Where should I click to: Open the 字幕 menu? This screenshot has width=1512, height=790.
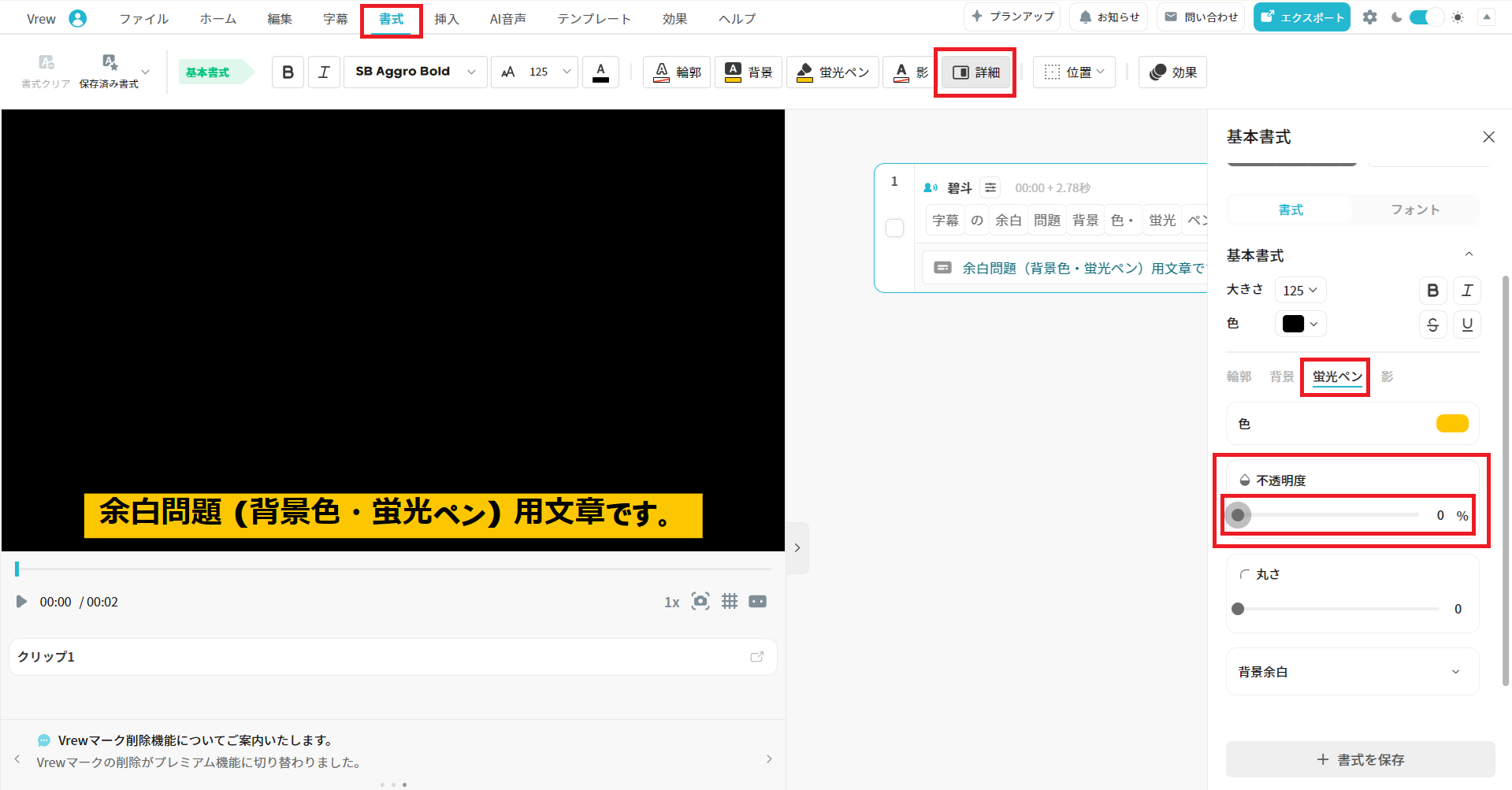pos(336,19)
